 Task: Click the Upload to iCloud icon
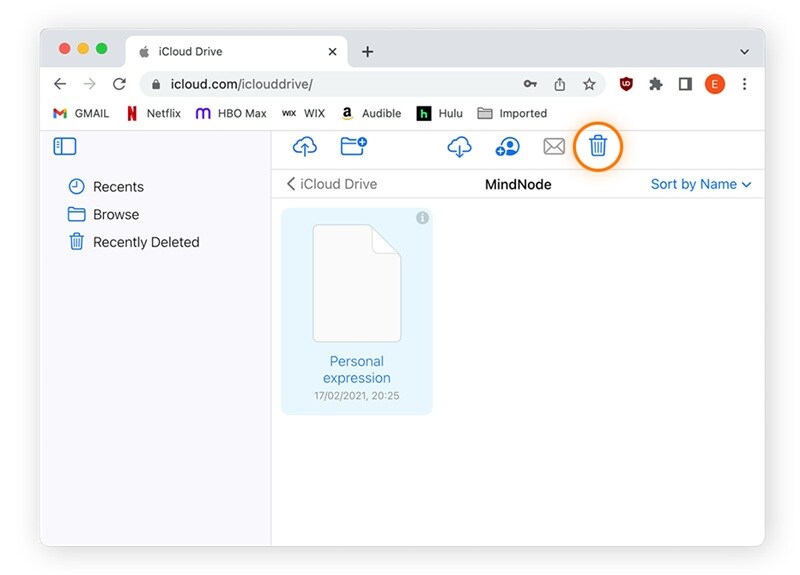(305, 146)
